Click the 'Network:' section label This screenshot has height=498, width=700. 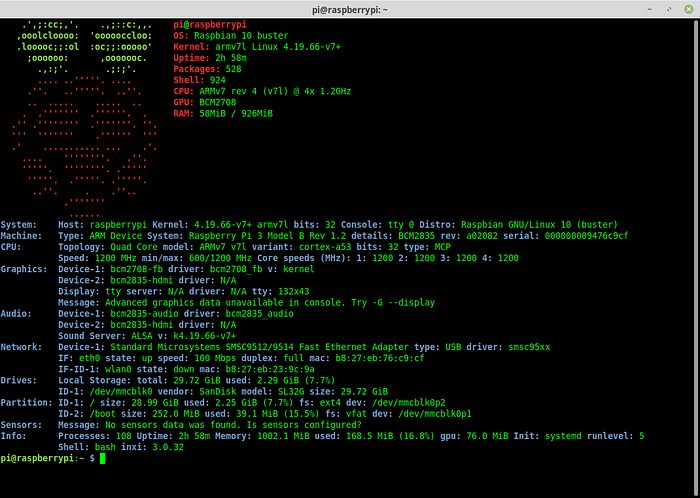[x=21, y=347]
